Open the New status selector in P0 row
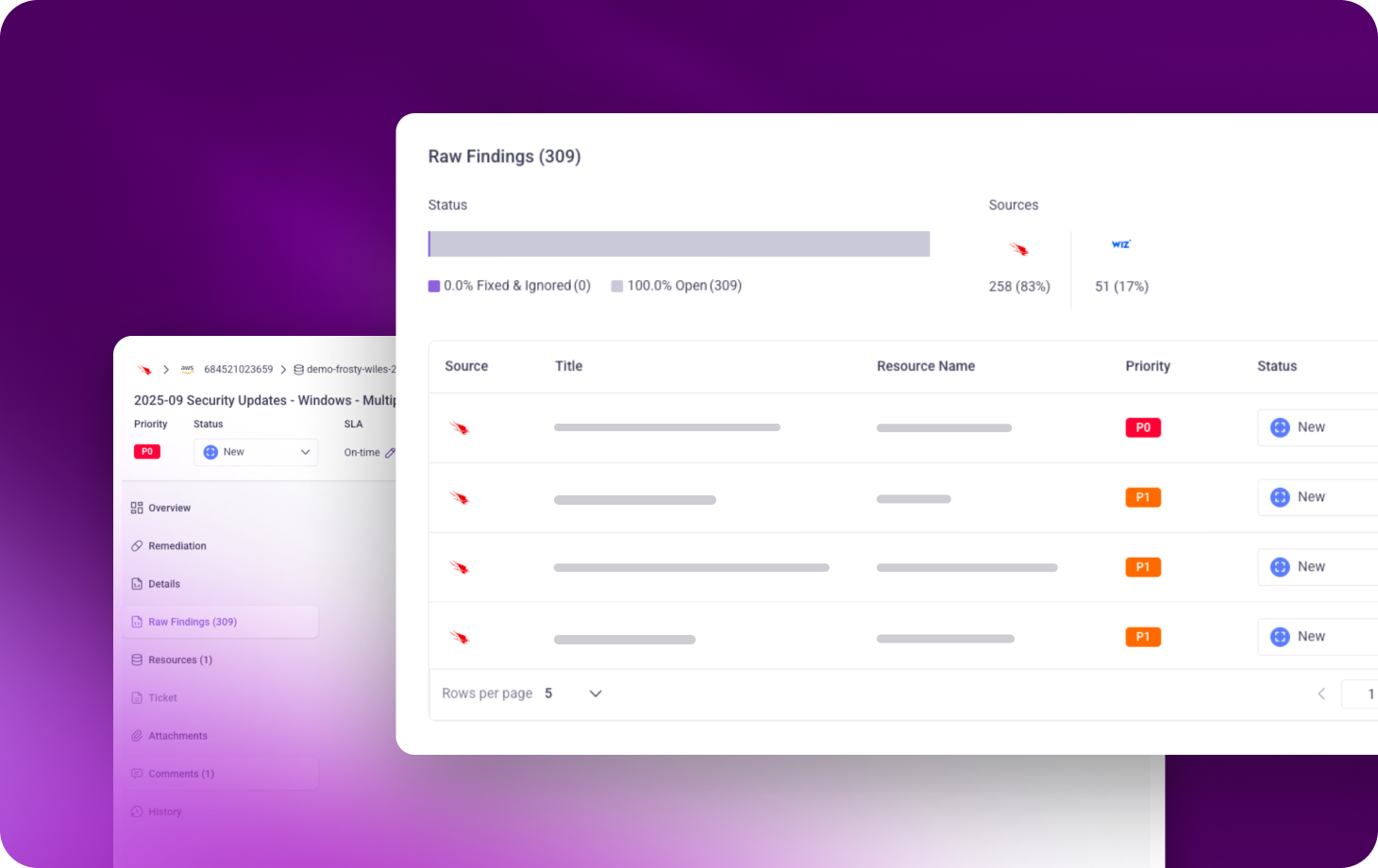 [1317, 427]
